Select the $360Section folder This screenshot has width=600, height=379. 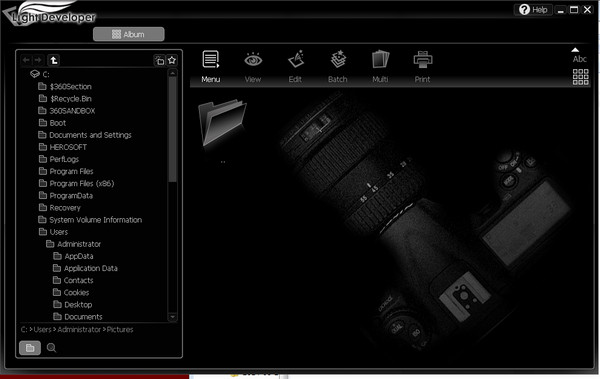click(x=65, y=87)
